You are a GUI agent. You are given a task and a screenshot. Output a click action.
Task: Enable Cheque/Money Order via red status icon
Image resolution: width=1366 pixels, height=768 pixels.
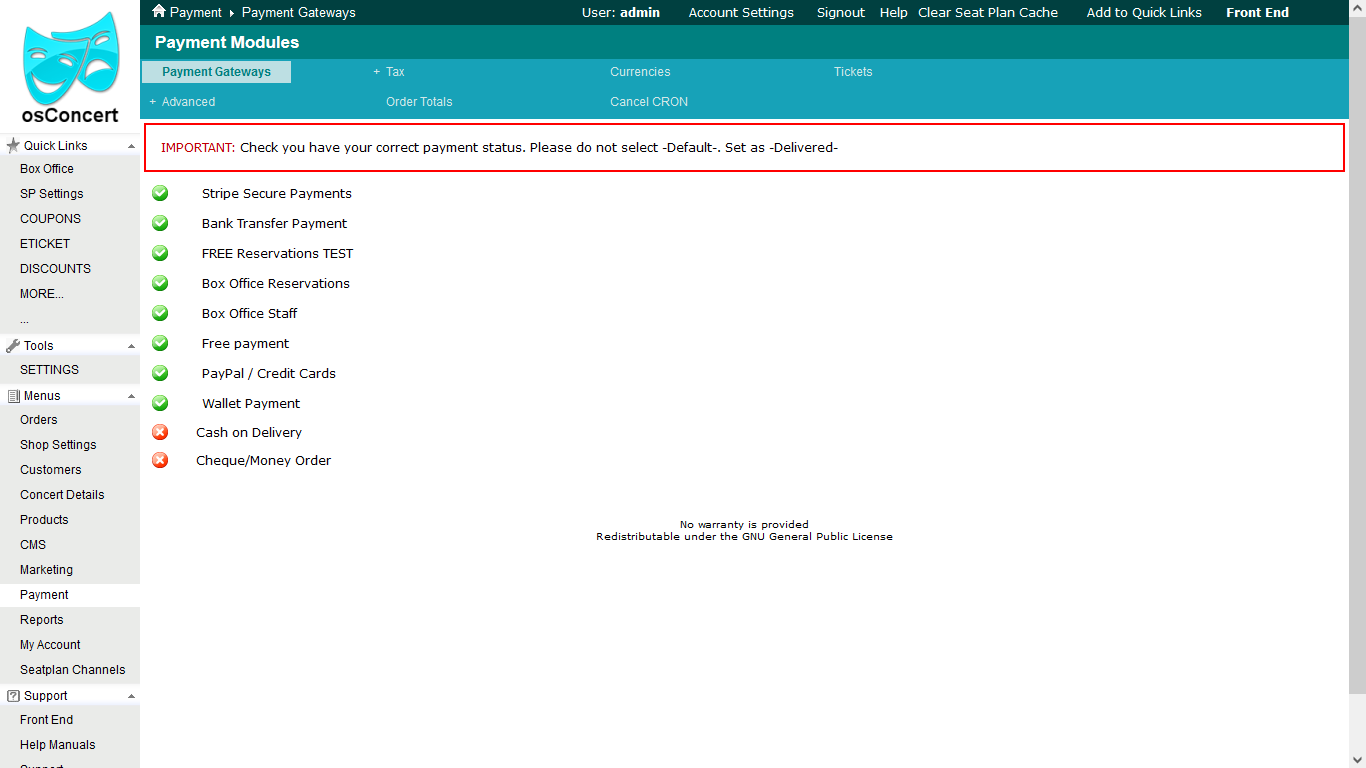(160, 460)
